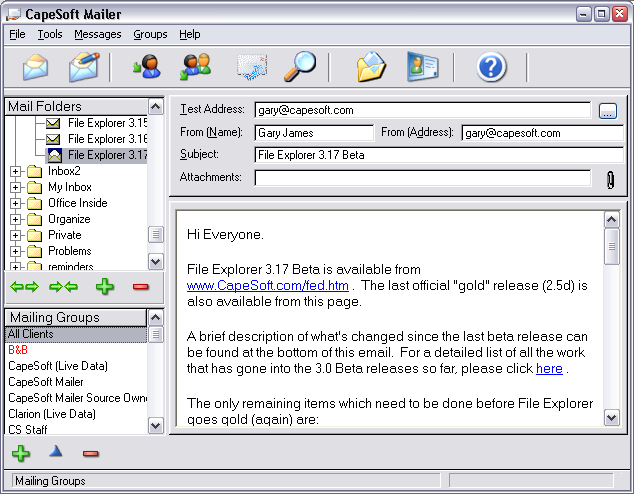Click the blue triangle icon below Mailing Groups
This screenshot has height=494, width=635.
(56, 451)
